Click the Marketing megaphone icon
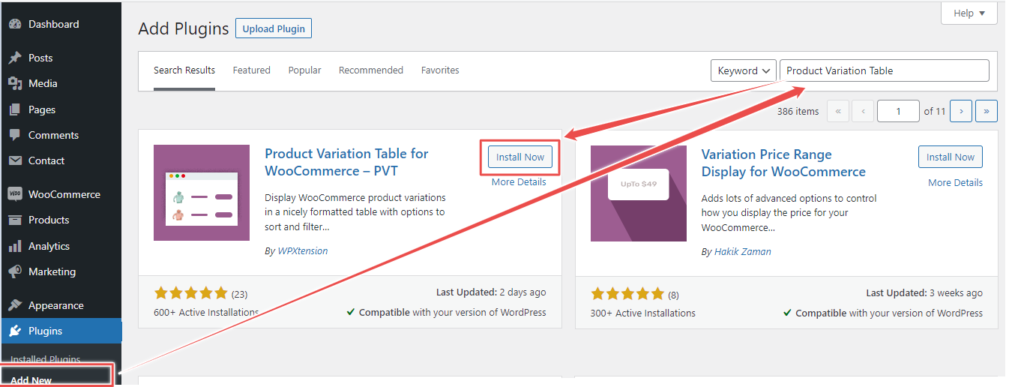This screenshot has width=1024, height=387. (15, 271)
